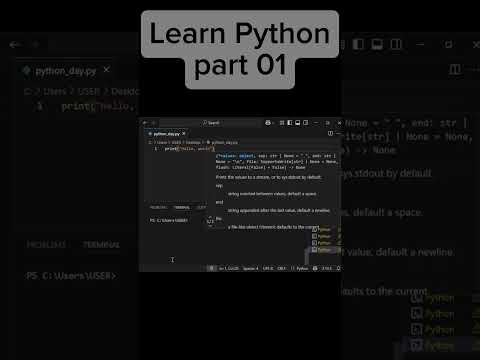Change line endings via CRLF
480x360 pixels.
tap(282, 268)
